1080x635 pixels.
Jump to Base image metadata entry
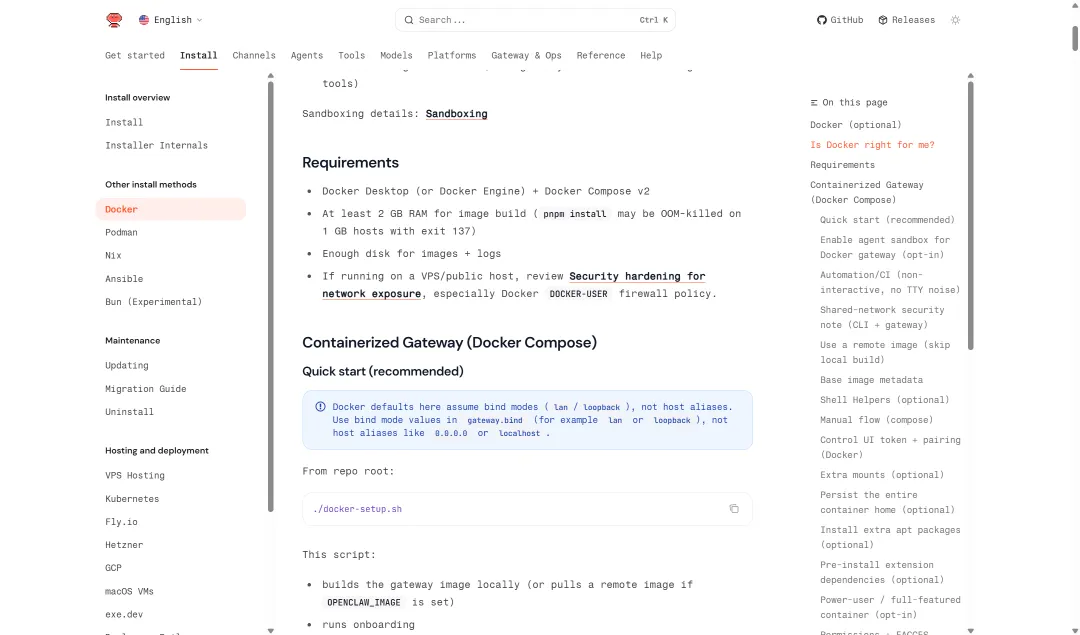tap(871, 380)
